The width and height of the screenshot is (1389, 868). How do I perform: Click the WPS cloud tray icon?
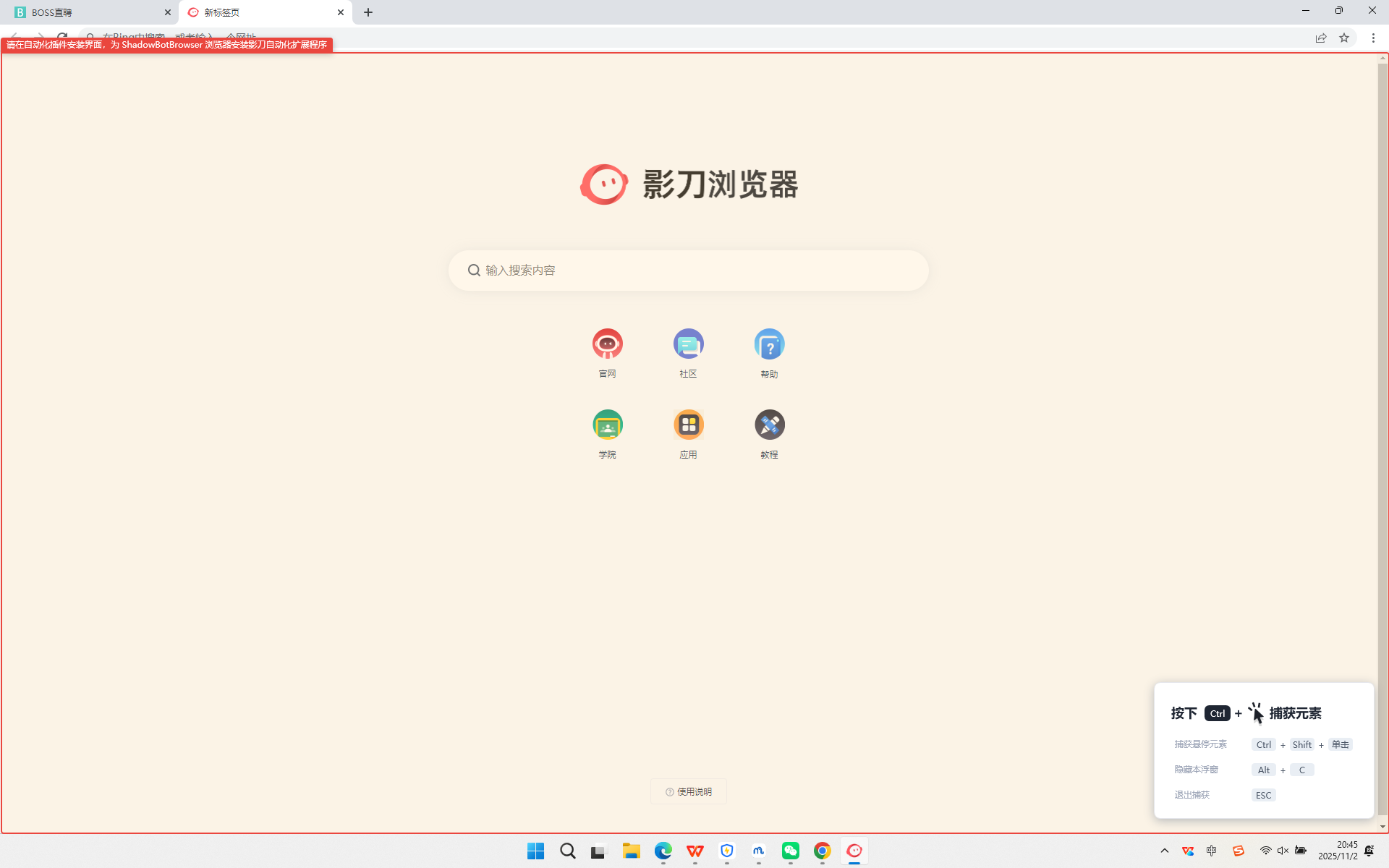click(1188, 851)
